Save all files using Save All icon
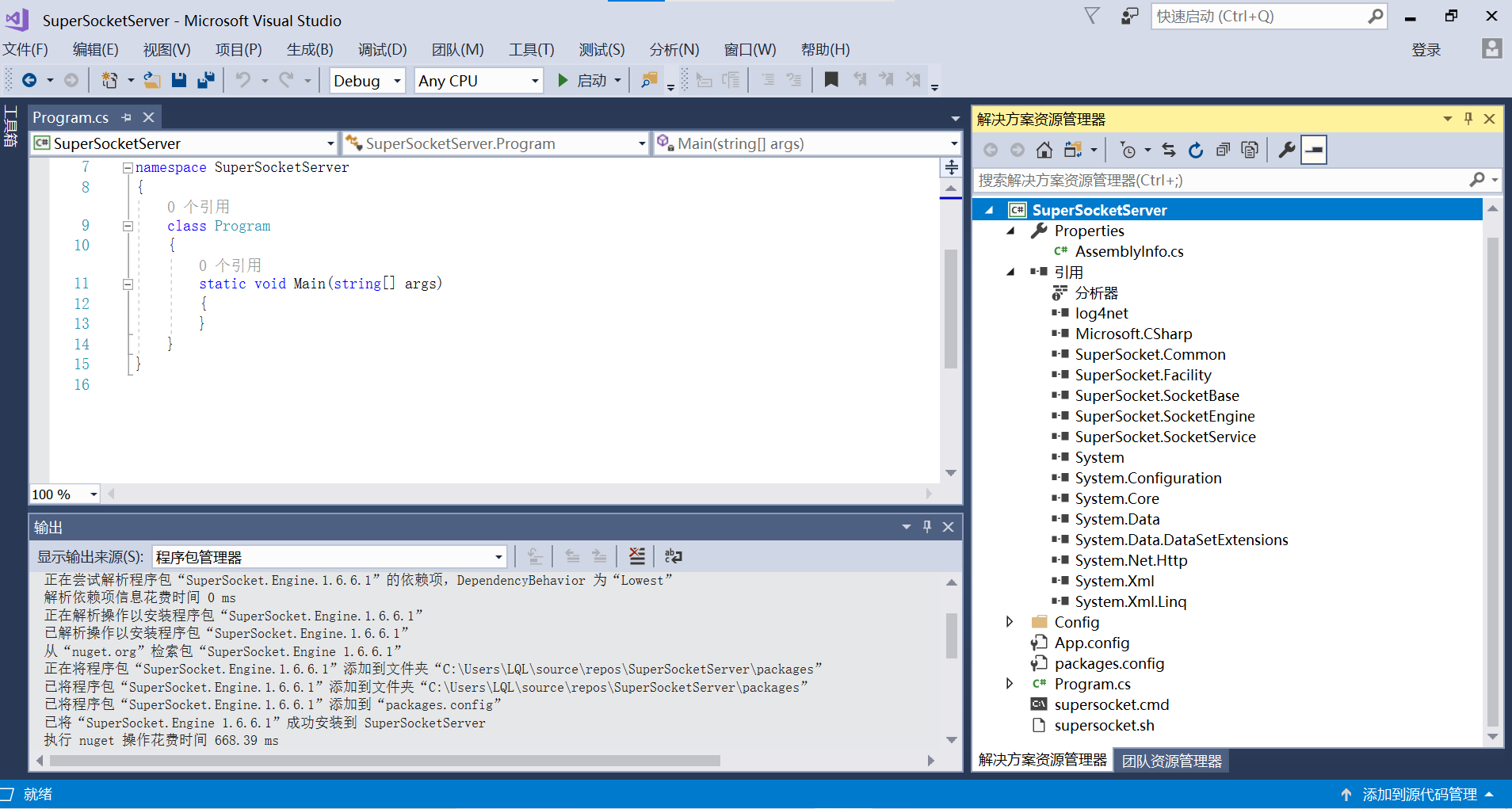1512x809 pixels. 206,79
